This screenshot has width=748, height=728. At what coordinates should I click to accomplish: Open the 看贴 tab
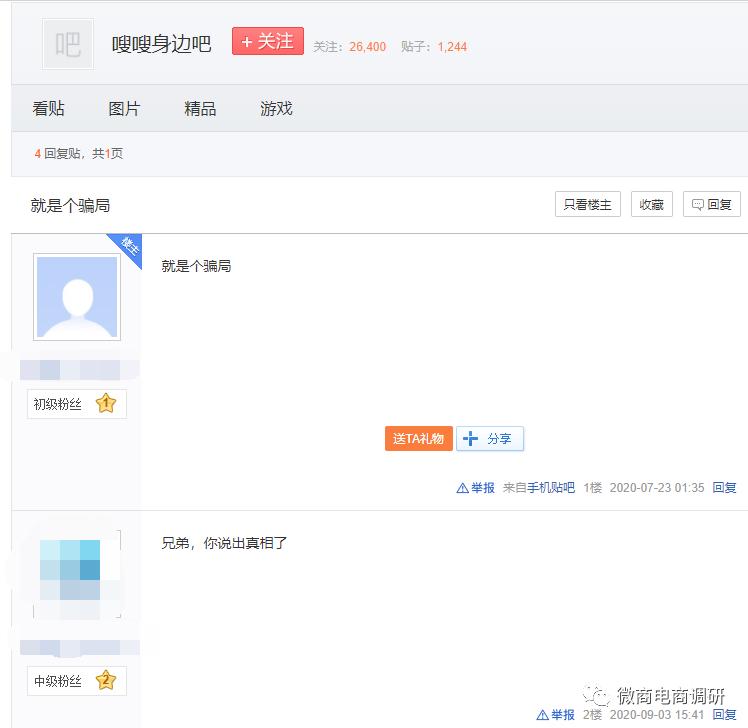point(48,108)
